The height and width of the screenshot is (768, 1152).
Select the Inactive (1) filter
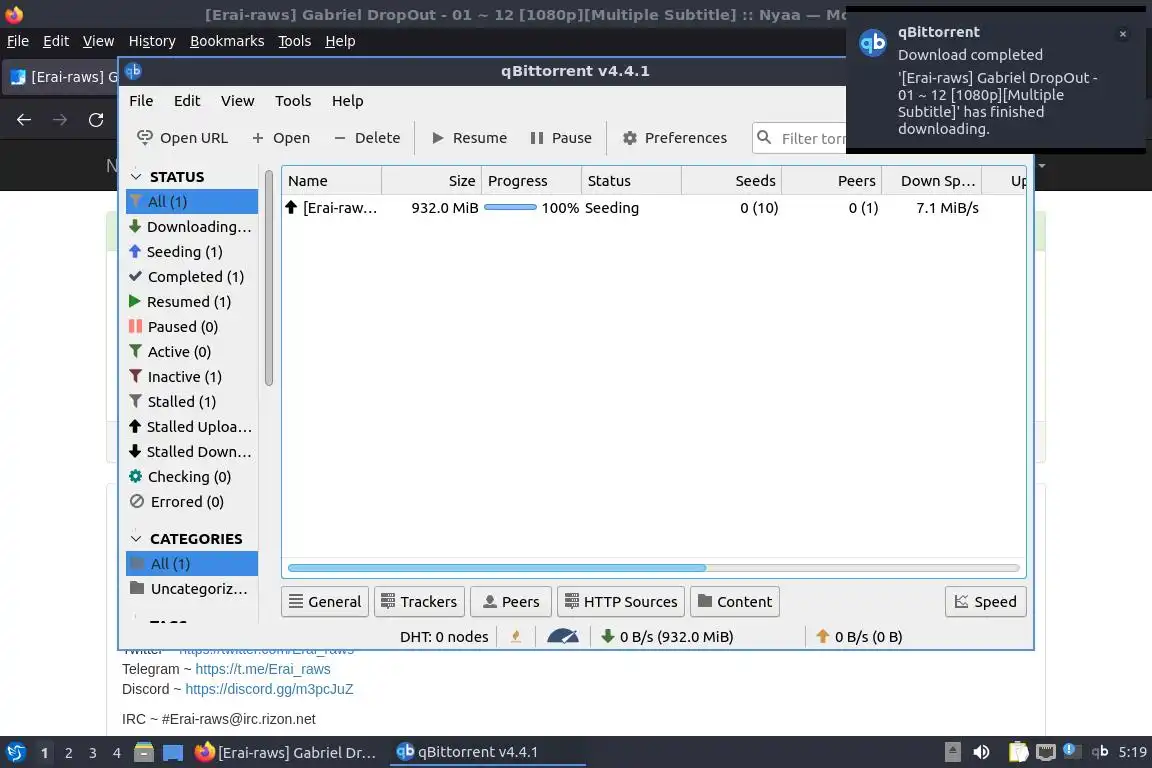(x=192, y=376)
